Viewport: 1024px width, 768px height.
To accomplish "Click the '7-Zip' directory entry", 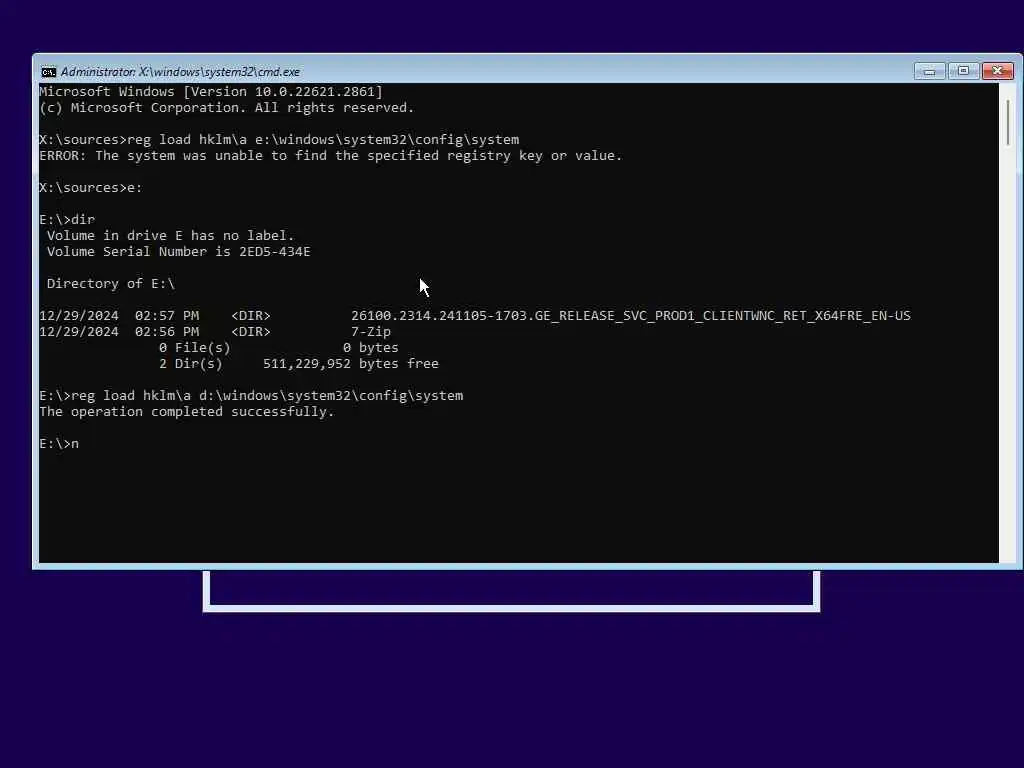I will [x=371, y=332].
